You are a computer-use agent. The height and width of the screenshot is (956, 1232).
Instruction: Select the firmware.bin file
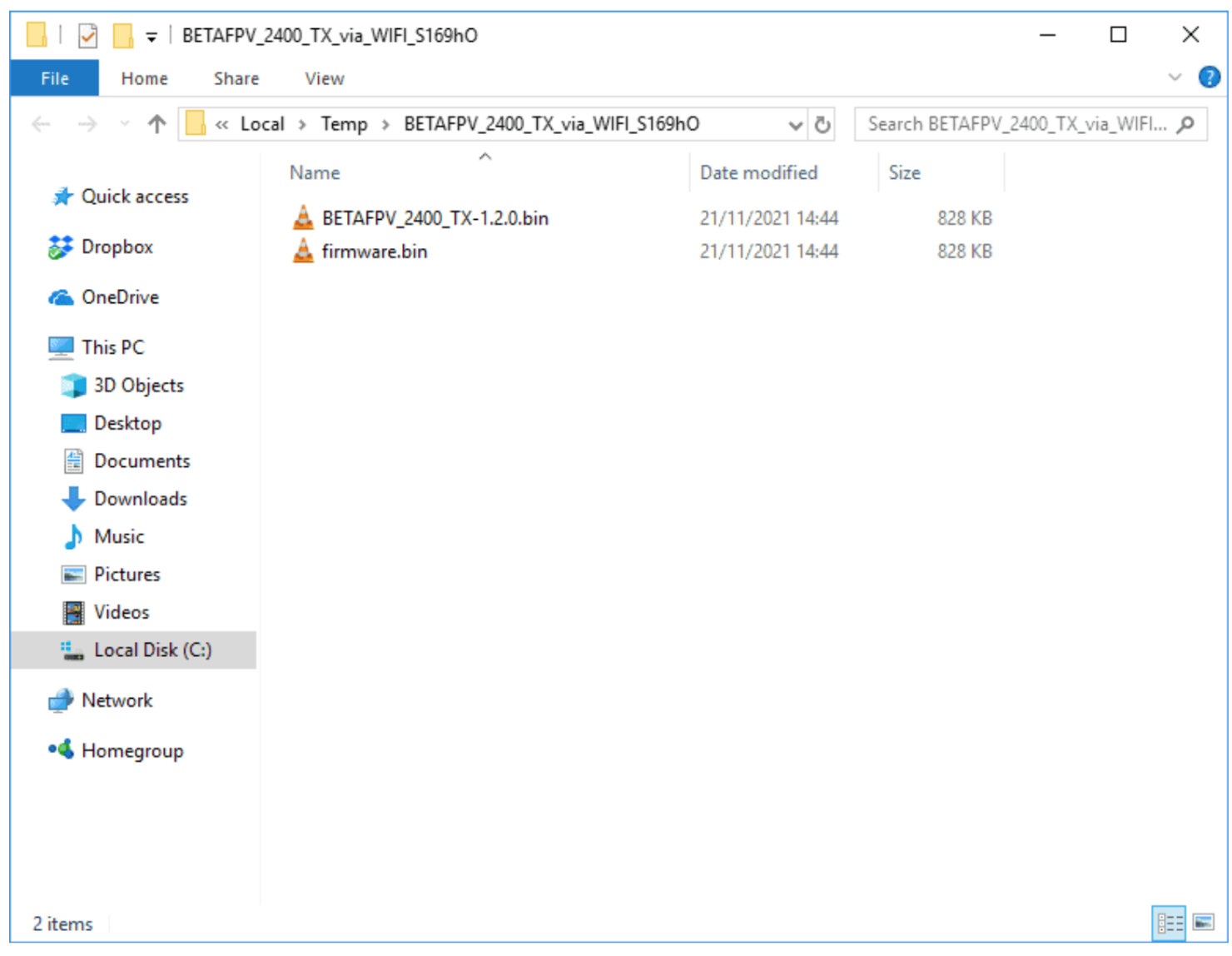(x=375, y=251)
